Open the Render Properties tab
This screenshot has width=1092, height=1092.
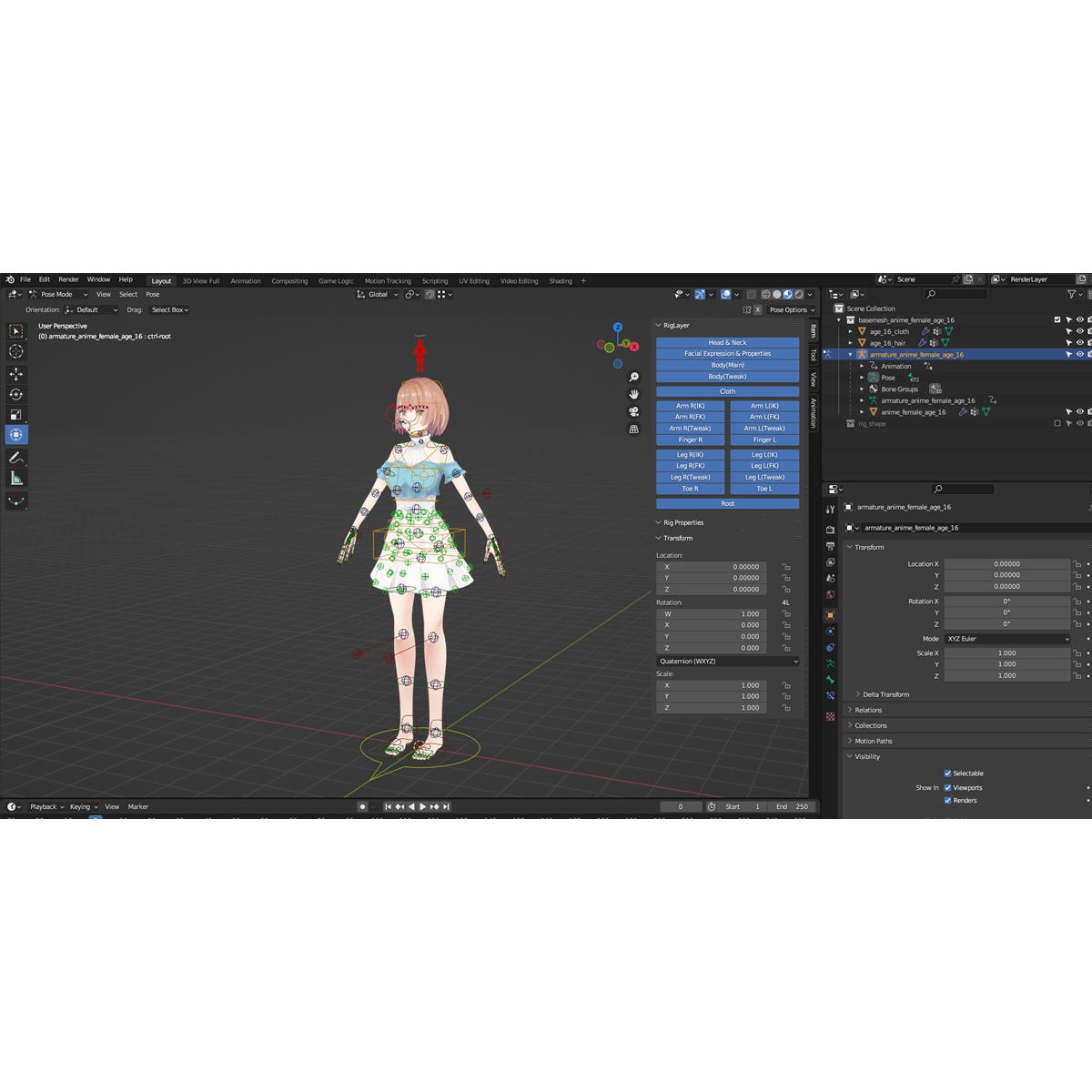coord(831,529)
